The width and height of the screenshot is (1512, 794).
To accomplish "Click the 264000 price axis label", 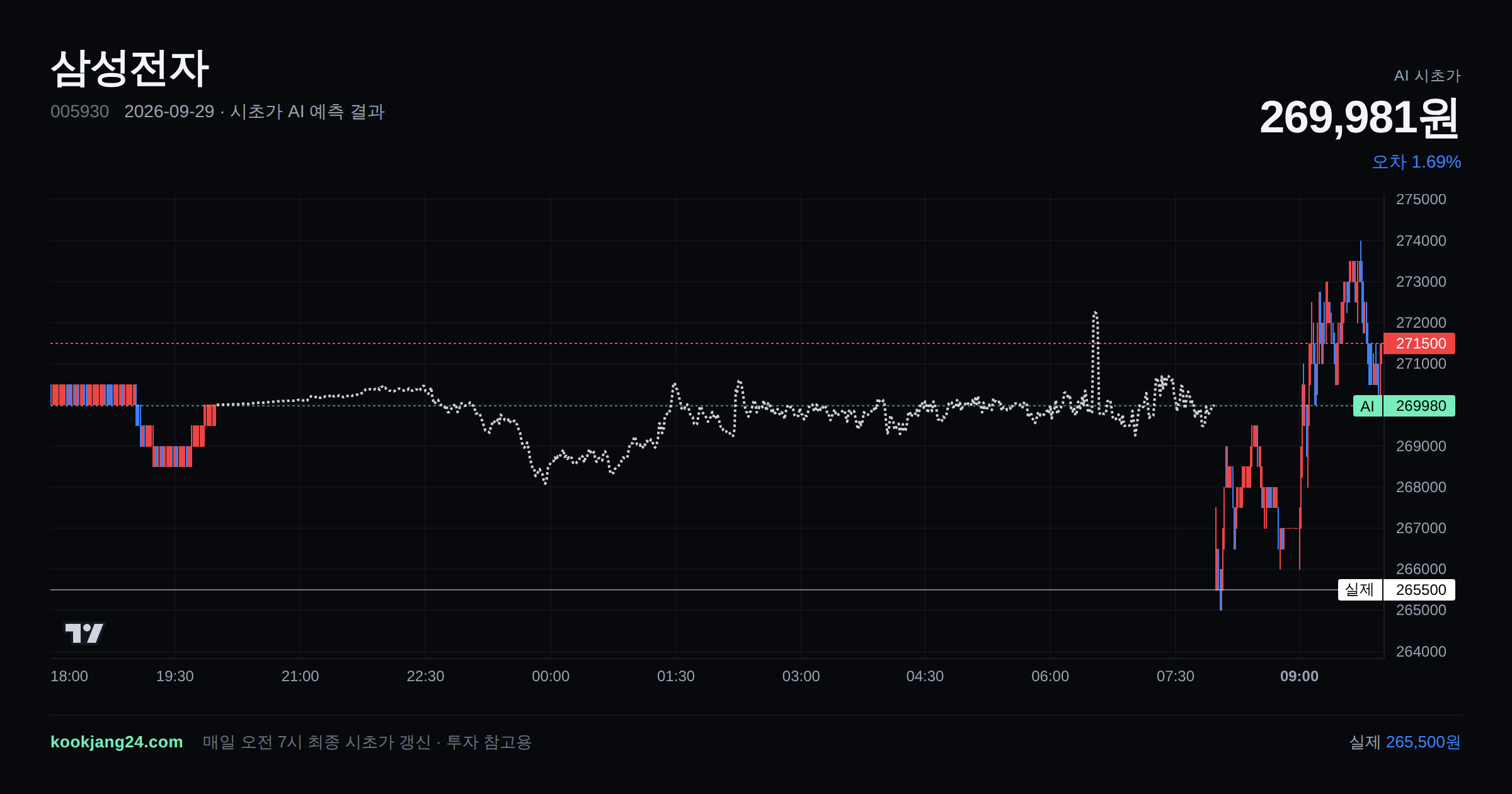I will coord(1421,652).
